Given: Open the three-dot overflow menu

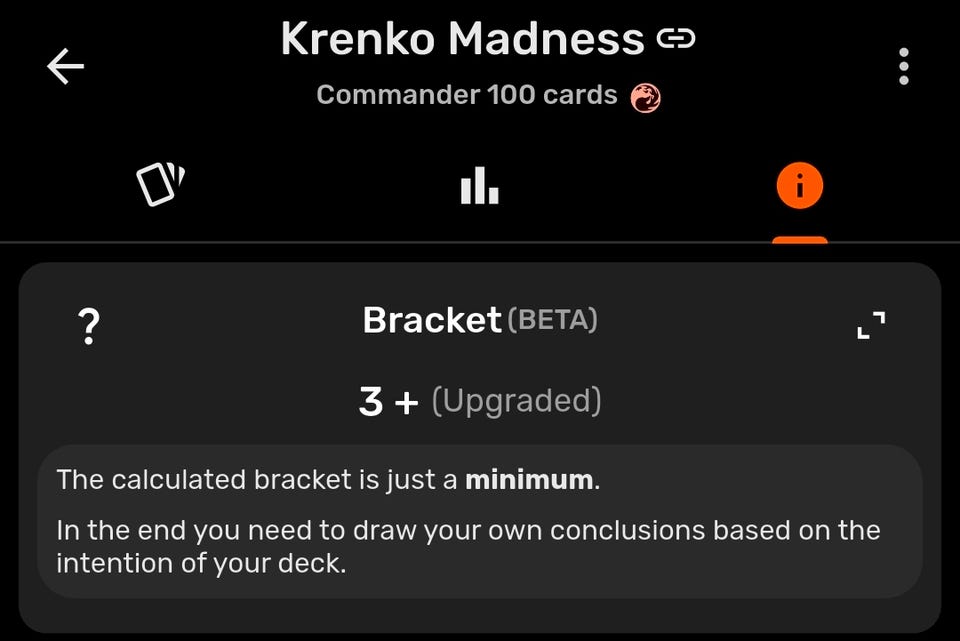Looking at the screenshot, I should 904,66.
